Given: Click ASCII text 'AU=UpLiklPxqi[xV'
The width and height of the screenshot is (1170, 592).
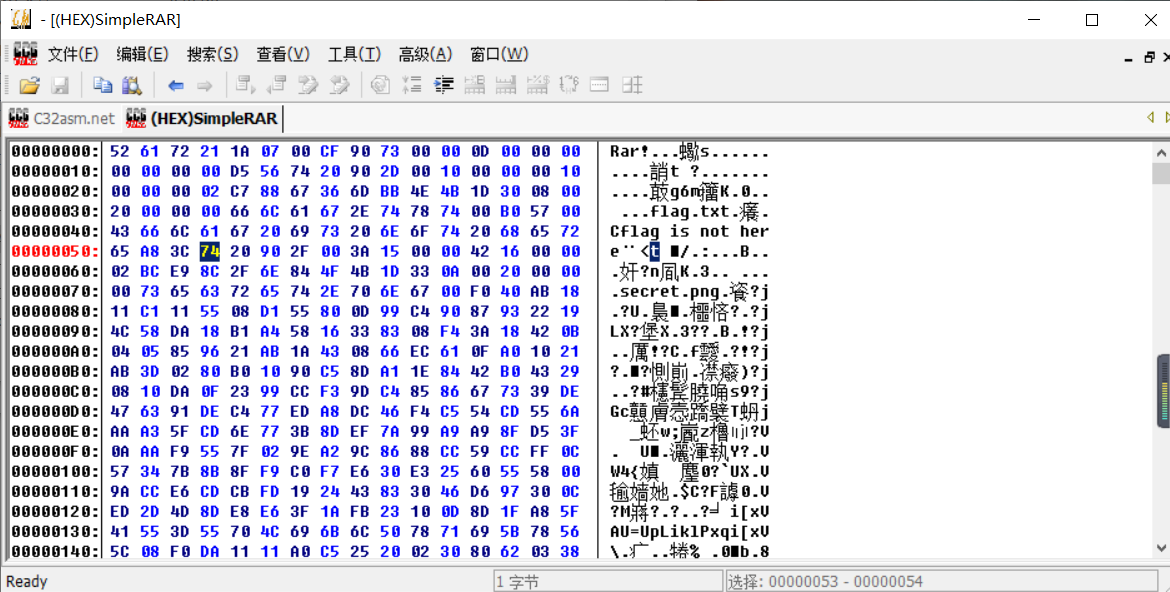Looking at the screenshot, I should 689,532.
